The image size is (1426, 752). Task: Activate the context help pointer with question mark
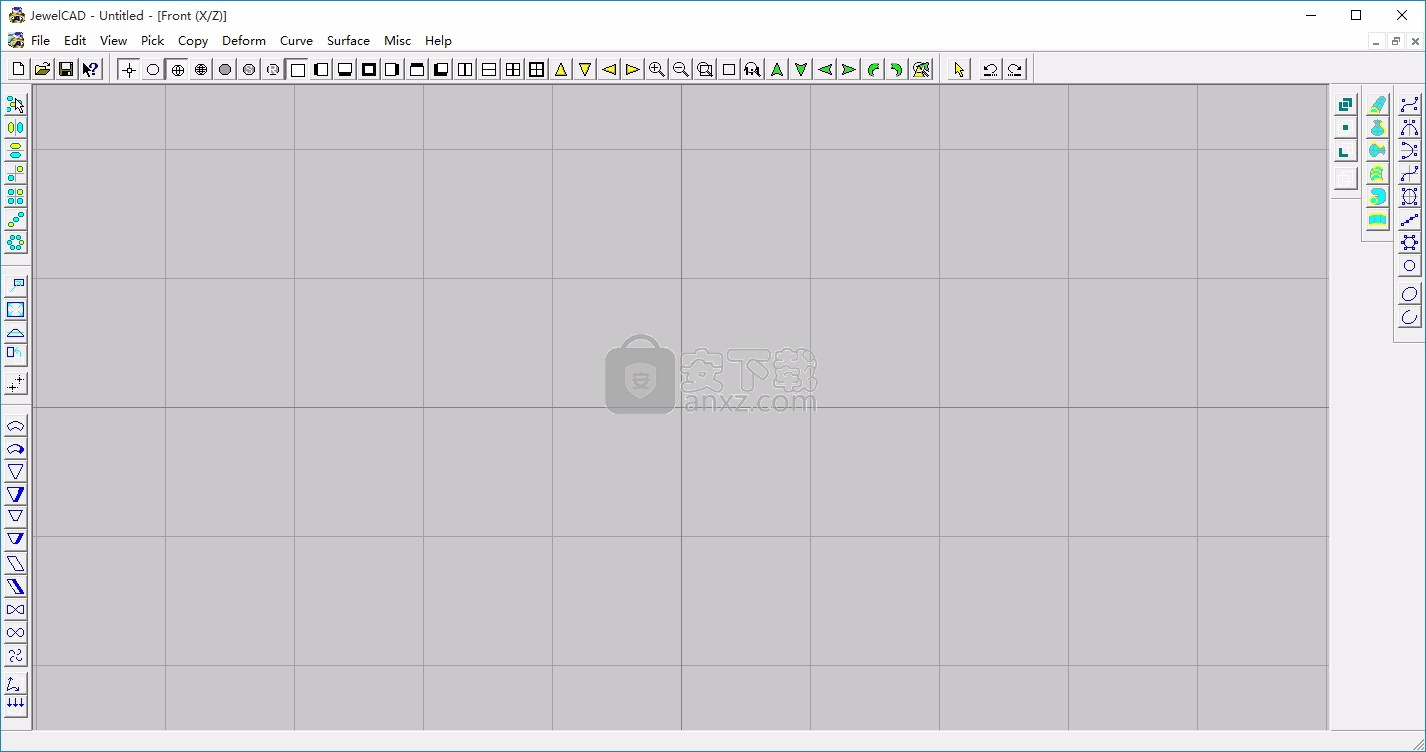[x=90, y=69]
